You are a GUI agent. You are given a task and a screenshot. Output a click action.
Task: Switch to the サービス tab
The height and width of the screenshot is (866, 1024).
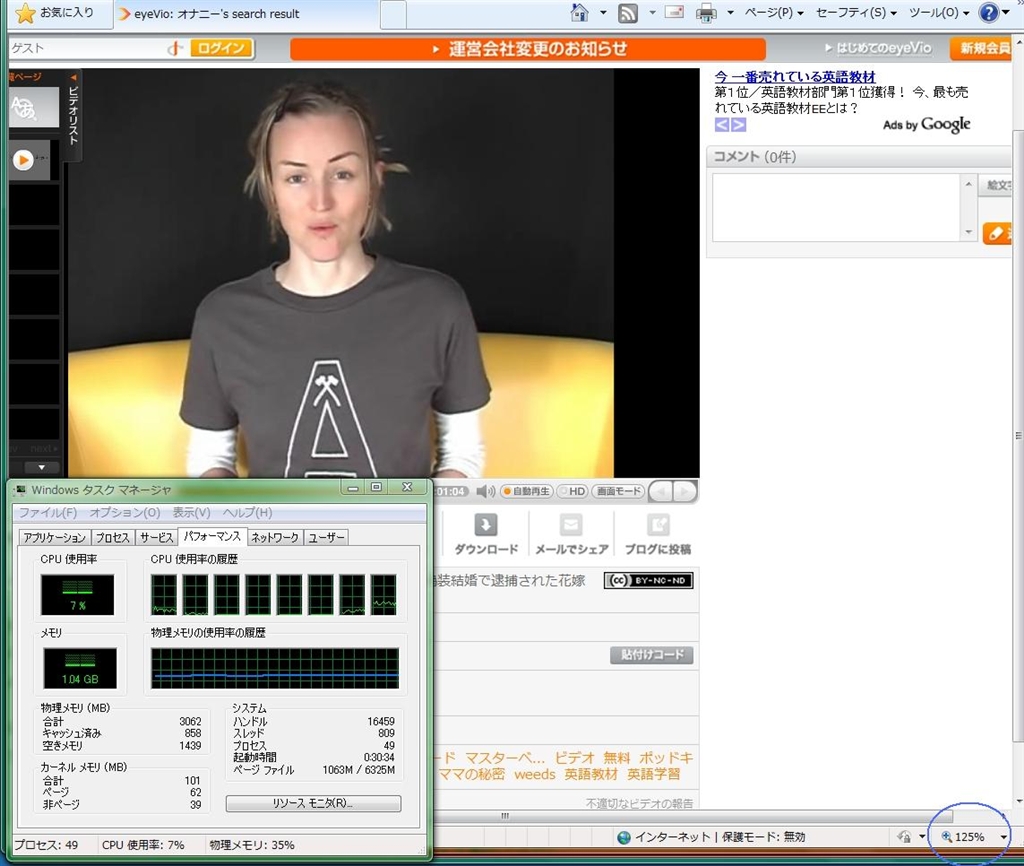point(157,537)
